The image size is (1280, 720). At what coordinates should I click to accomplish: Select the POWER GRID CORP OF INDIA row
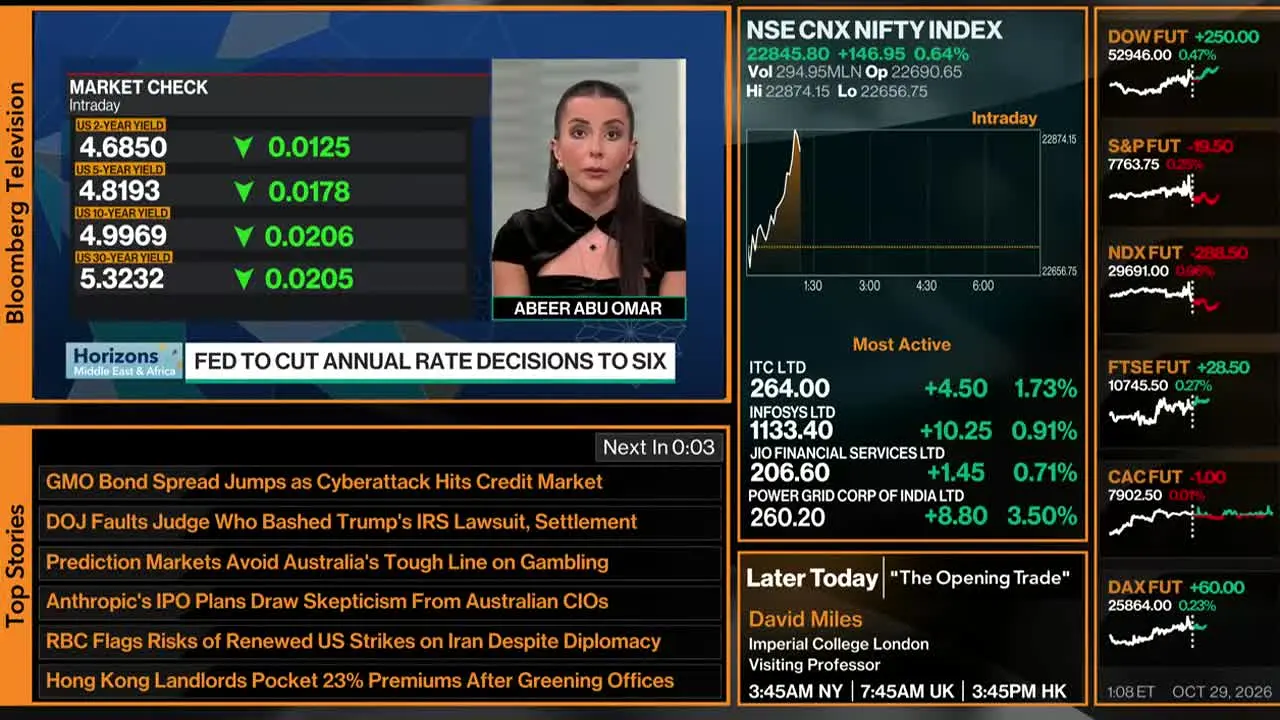tap(913, 508)
